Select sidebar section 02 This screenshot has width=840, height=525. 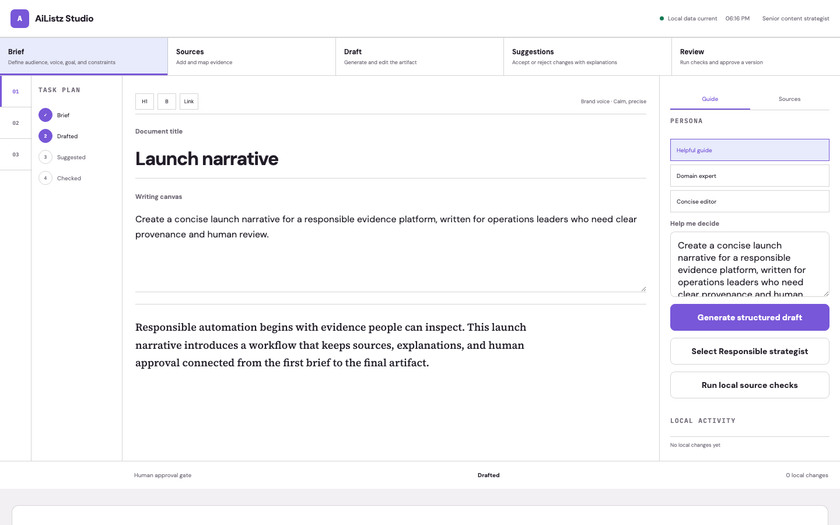coord(16,123)
